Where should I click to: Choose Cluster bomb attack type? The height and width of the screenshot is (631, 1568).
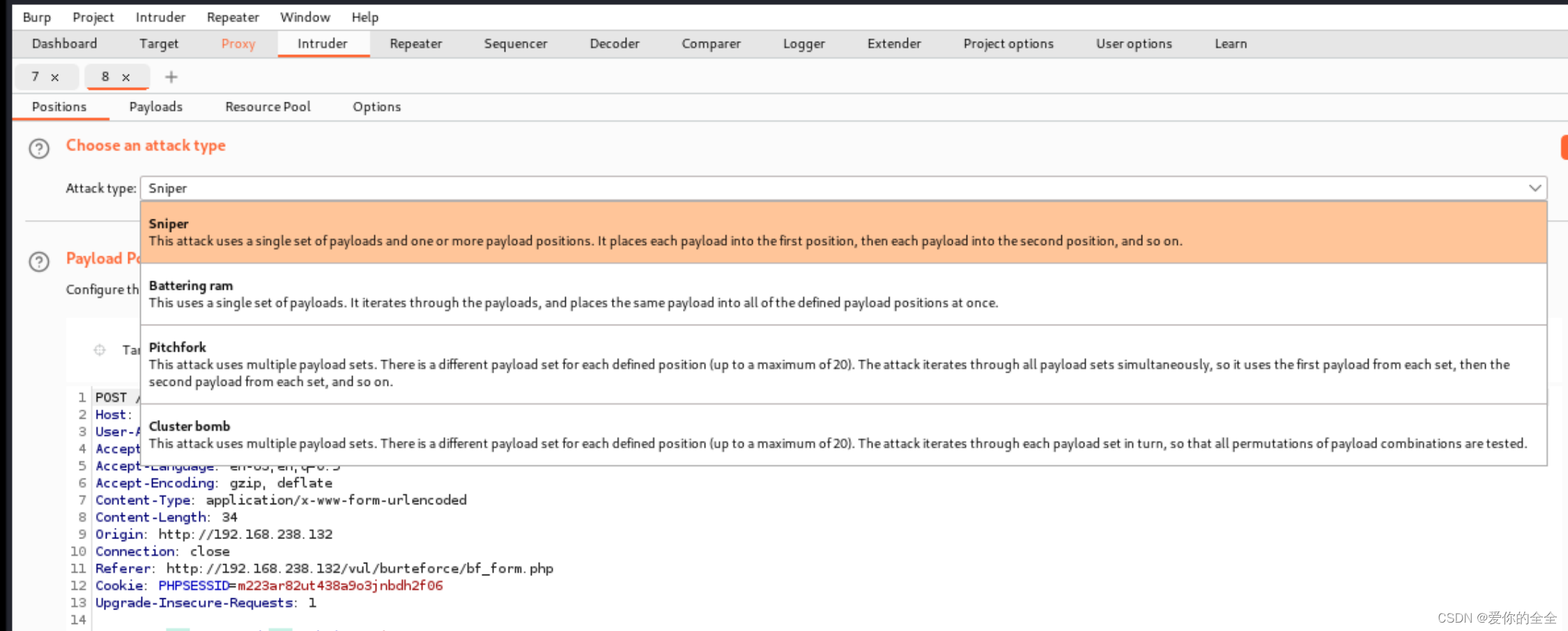point(843,435)
